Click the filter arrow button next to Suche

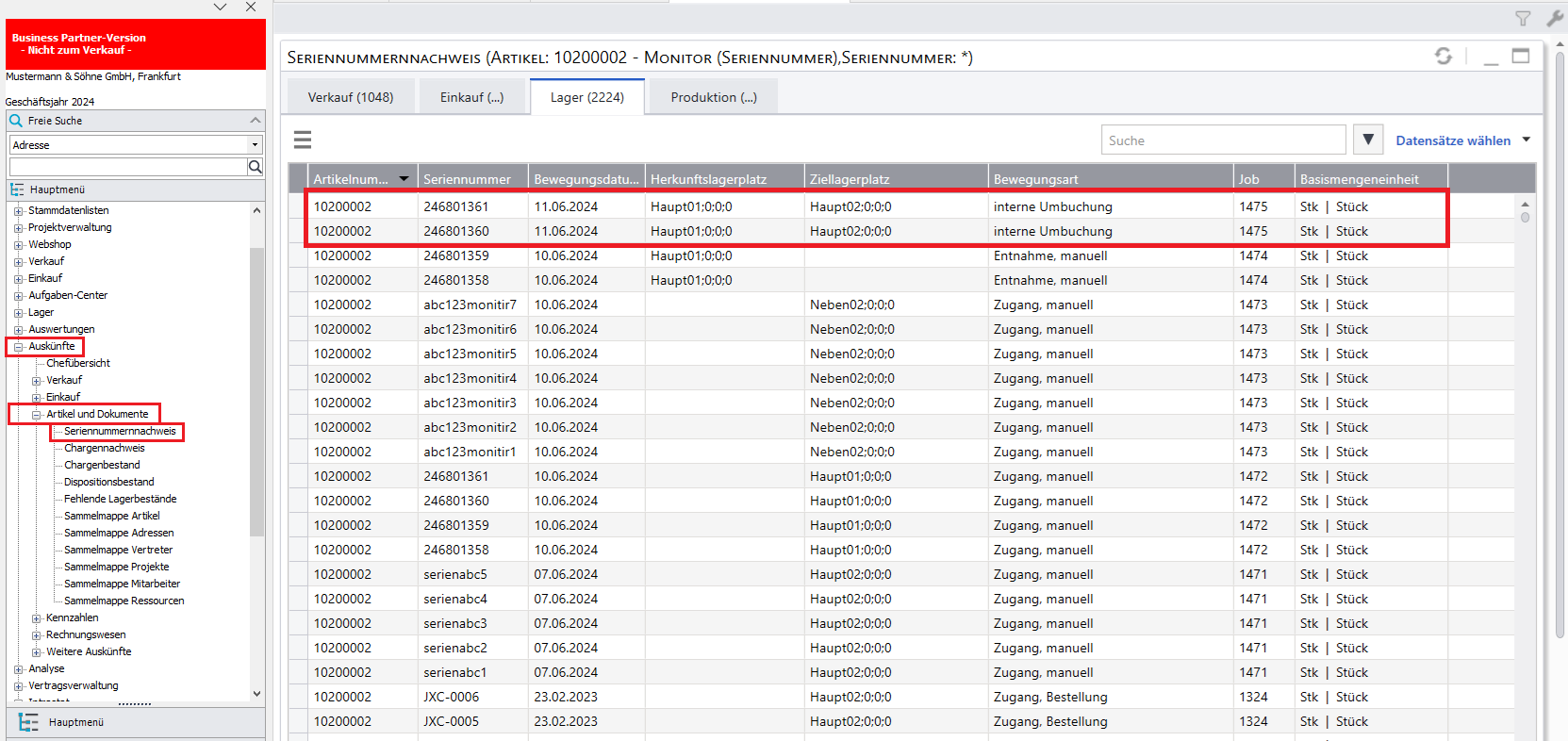[x=1368, y=140]
